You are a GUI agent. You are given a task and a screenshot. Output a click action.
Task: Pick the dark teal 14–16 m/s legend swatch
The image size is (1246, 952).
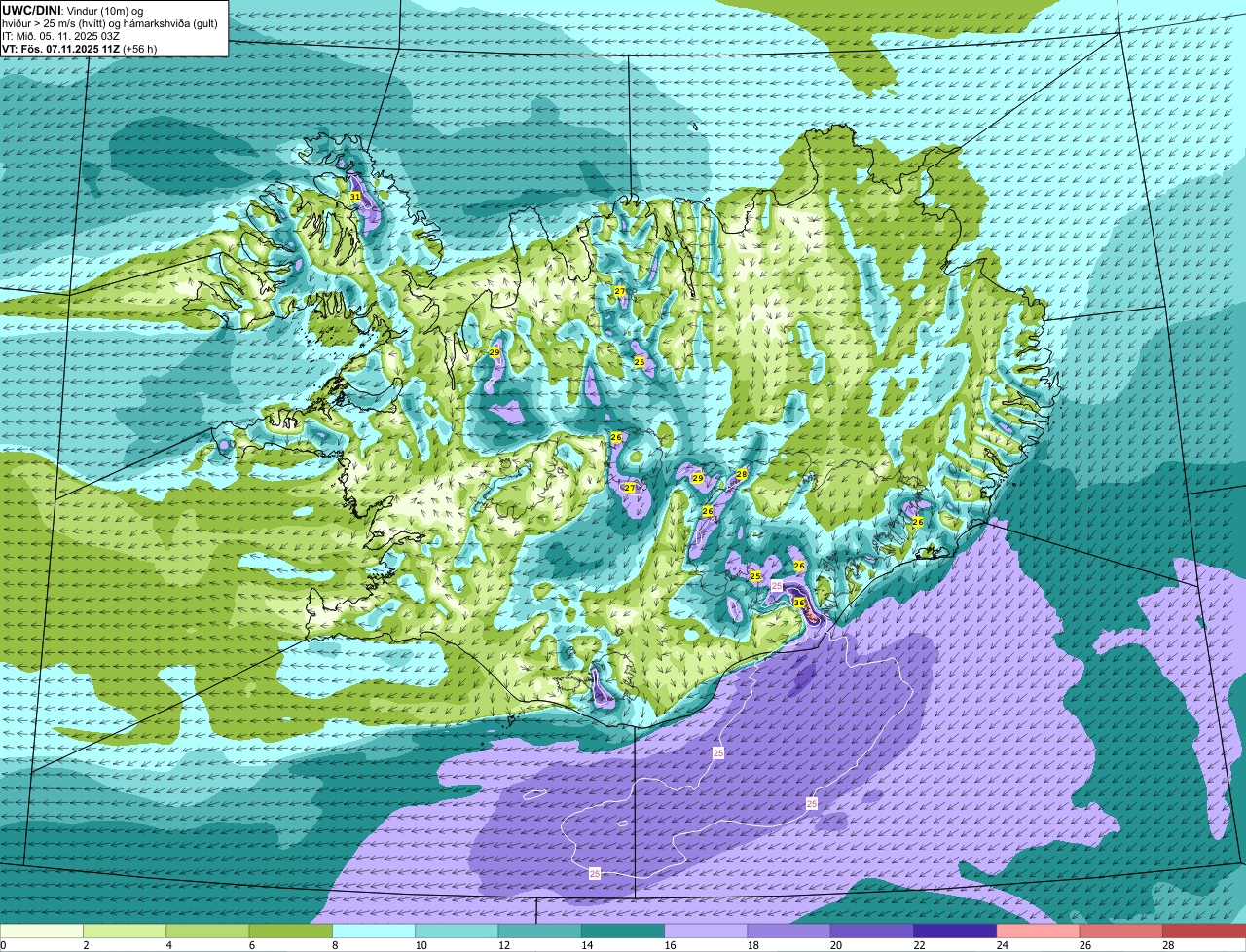pos(623,932)
